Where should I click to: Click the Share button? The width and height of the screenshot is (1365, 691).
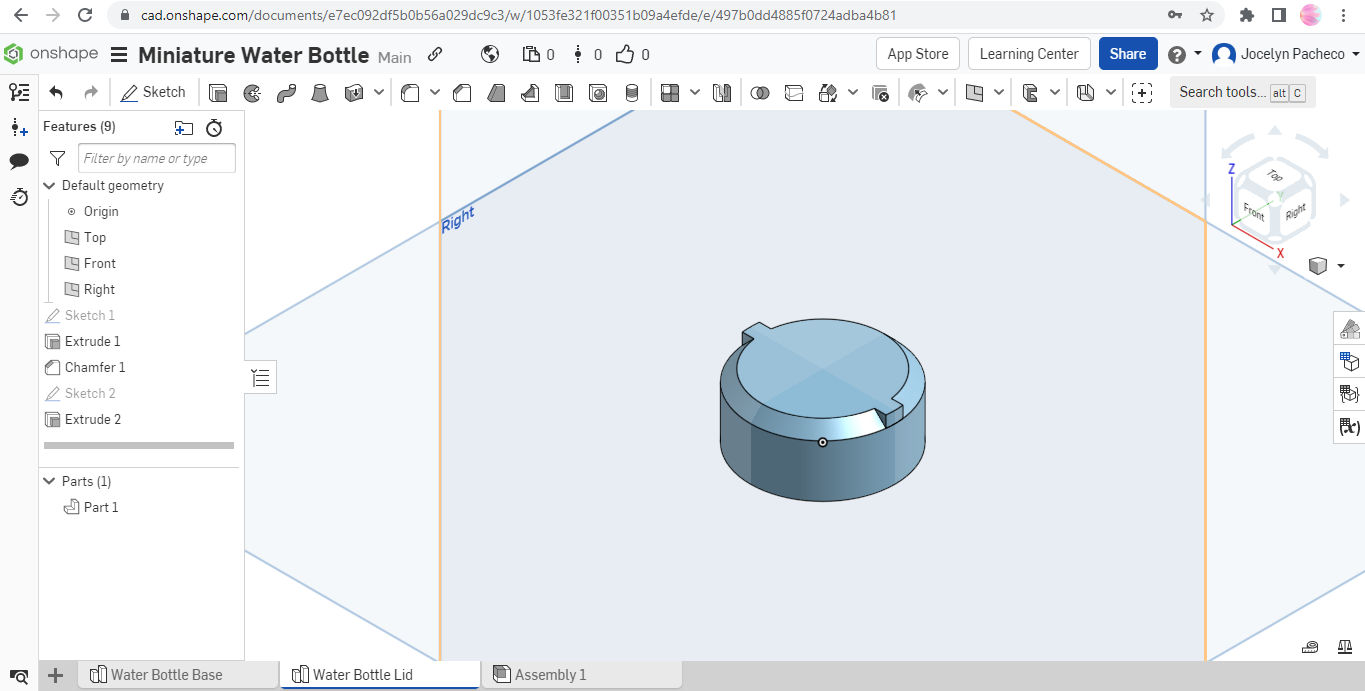1128,54
